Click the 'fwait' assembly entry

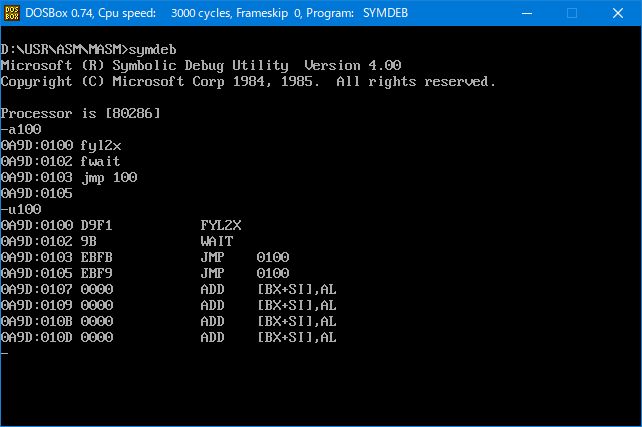(x=100, y=161)
